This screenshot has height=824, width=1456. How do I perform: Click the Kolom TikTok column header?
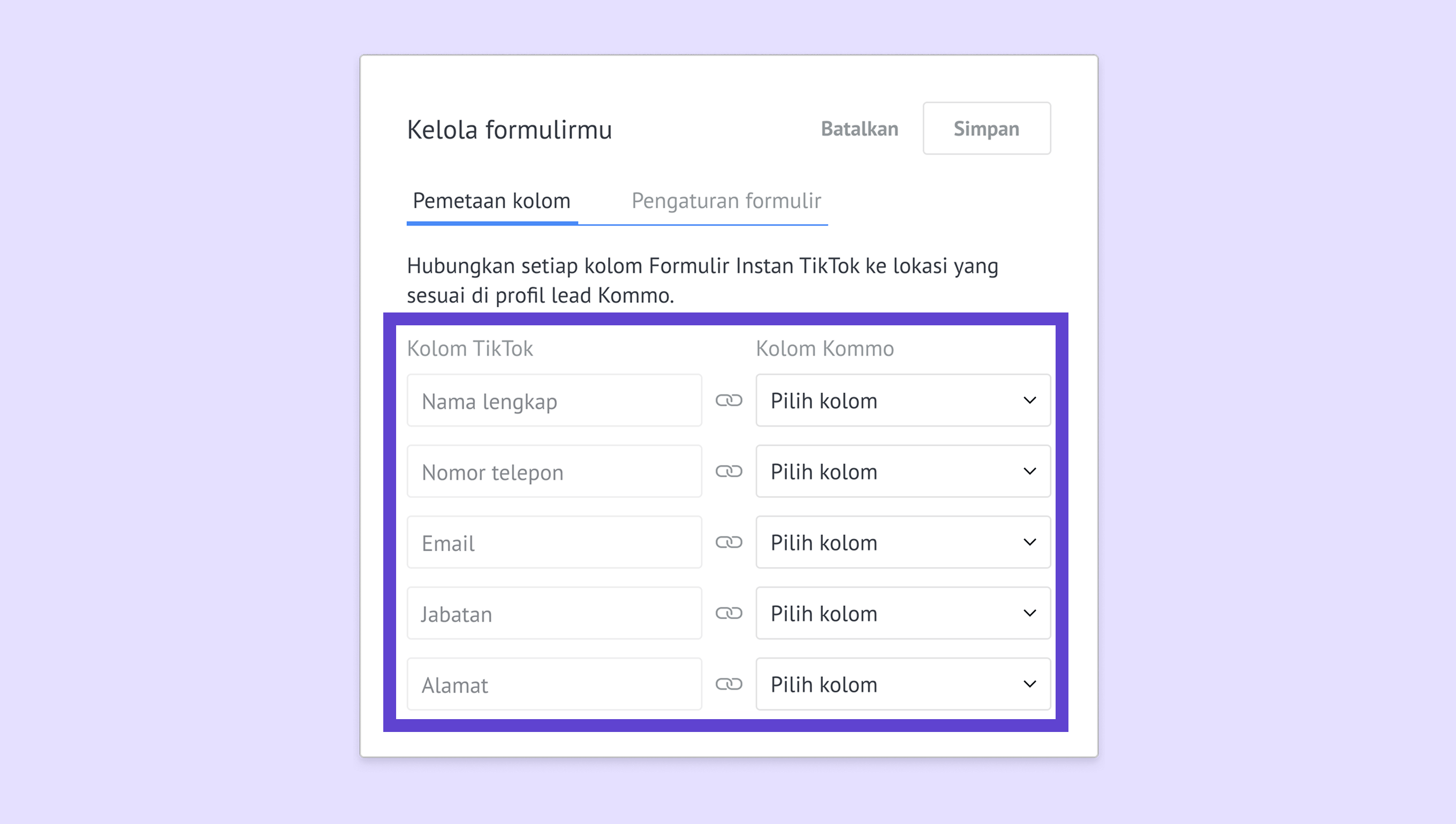[x=470, y=349]
